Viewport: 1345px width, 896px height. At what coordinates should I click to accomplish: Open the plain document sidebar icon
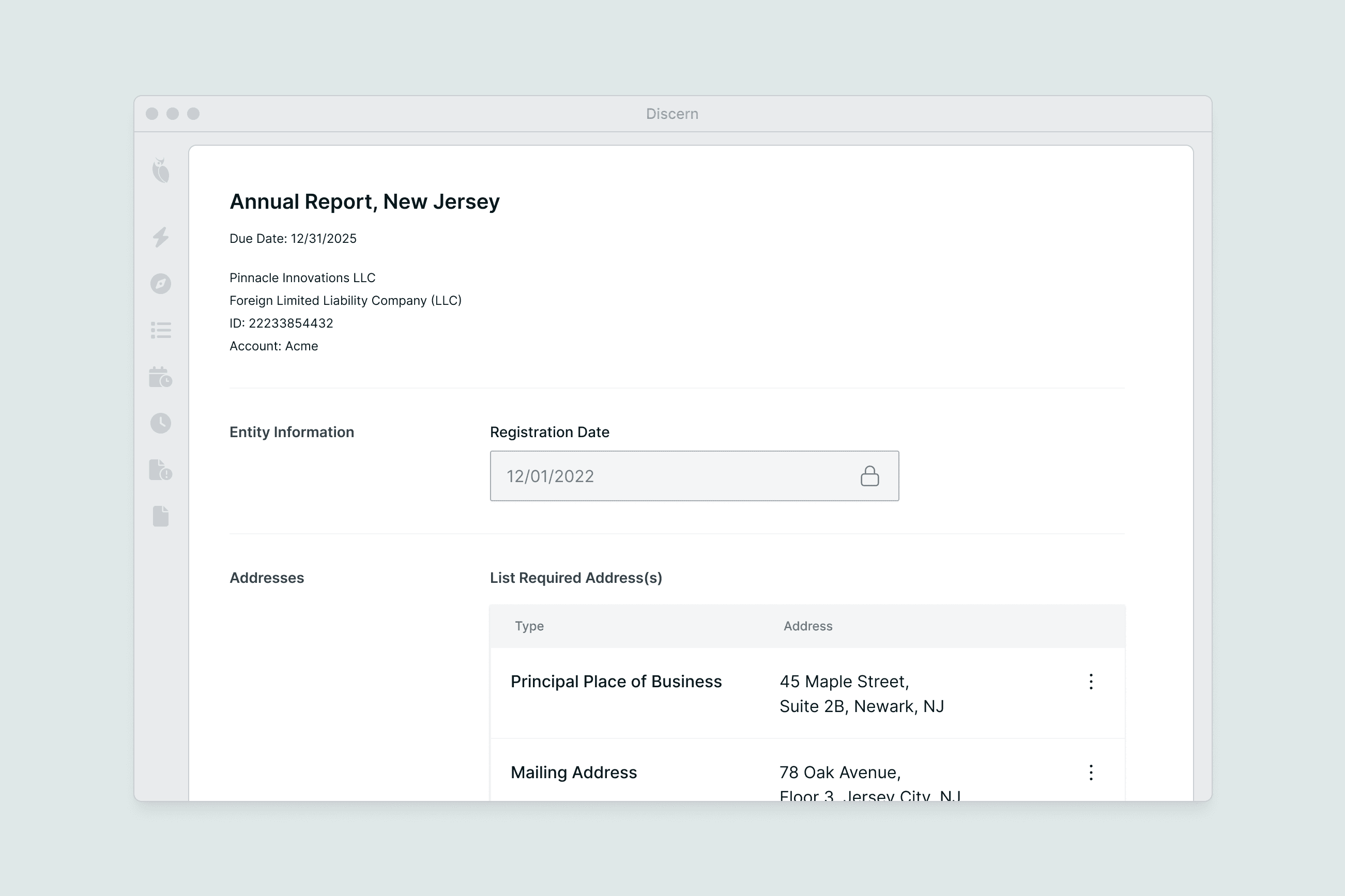pos(161,516)
